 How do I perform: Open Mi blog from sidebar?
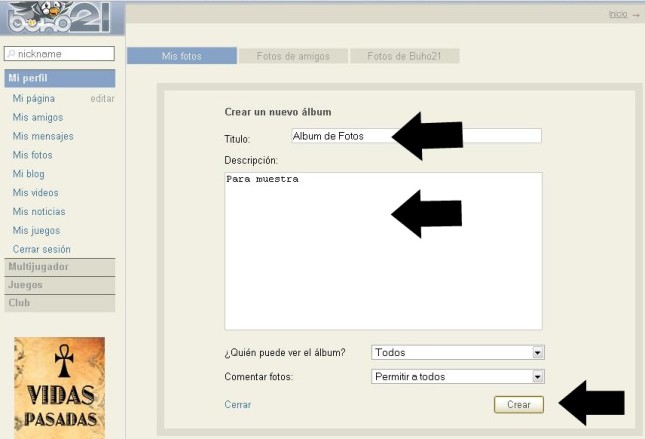point(30,174)
